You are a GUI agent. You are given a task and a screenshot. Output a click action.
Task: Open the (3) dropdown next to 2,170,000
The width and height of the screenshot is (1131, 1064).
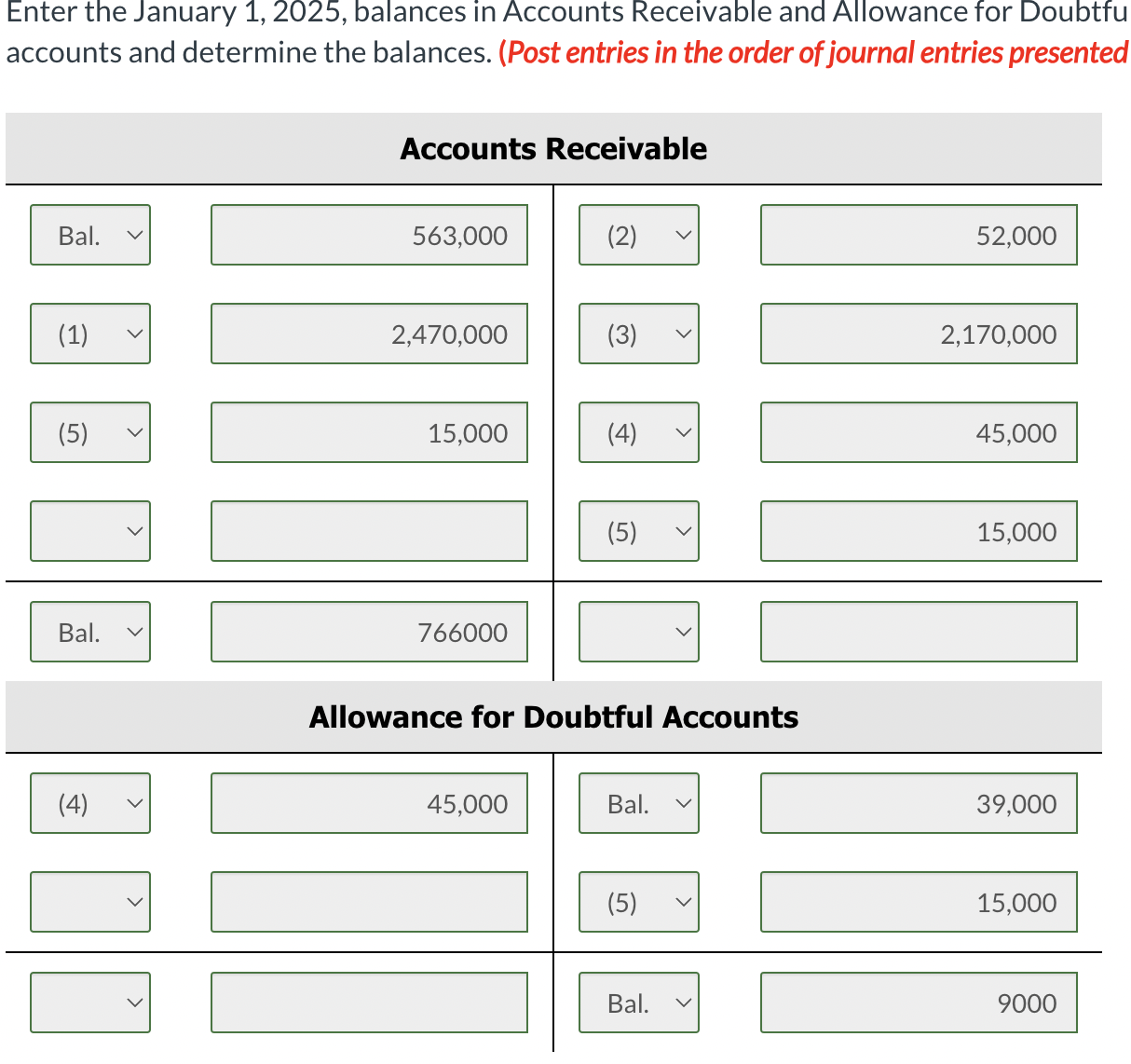point(638,333)
